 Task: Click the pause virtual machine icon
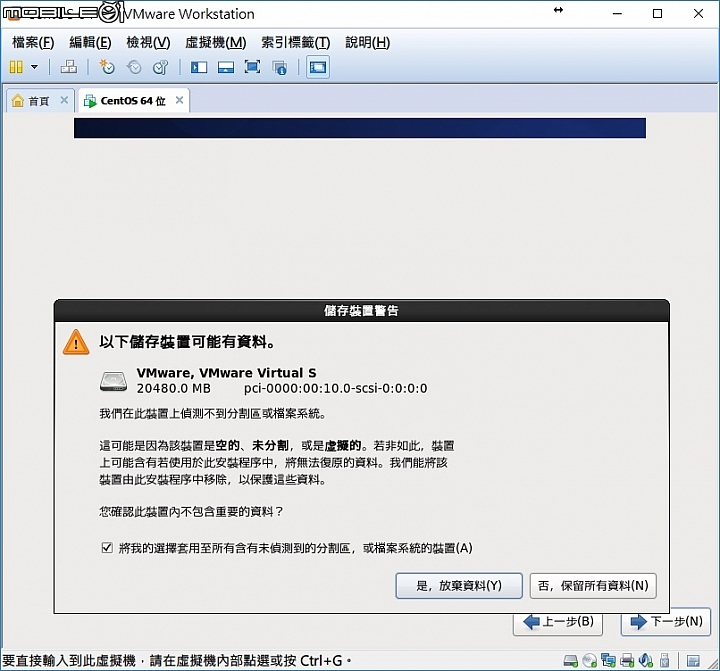click(x=16, y=67)
